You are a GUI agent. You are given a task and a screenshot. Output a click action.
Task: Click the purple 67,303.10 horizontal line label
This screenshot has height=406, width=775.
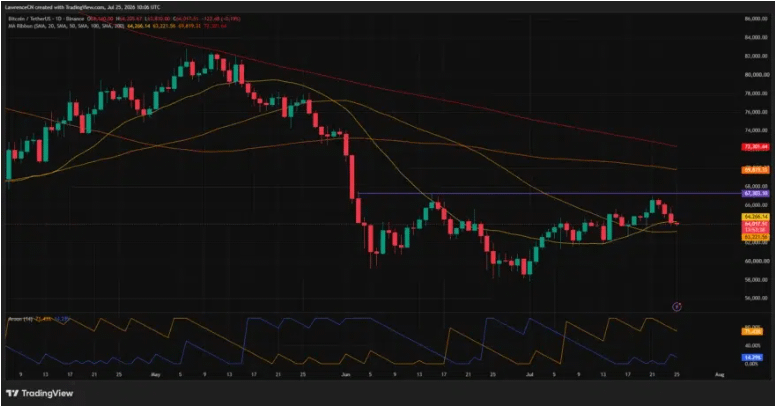(x=756, y=193)
